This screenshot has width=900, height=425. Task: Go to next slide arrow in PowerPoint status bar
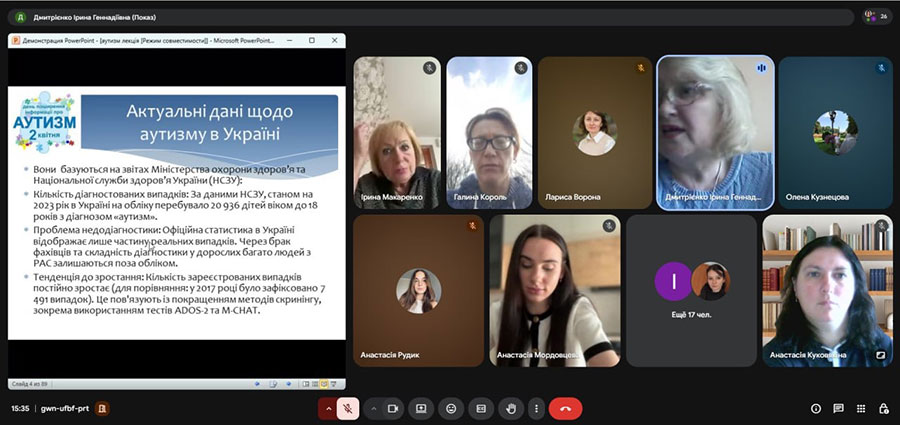[289, 384]
